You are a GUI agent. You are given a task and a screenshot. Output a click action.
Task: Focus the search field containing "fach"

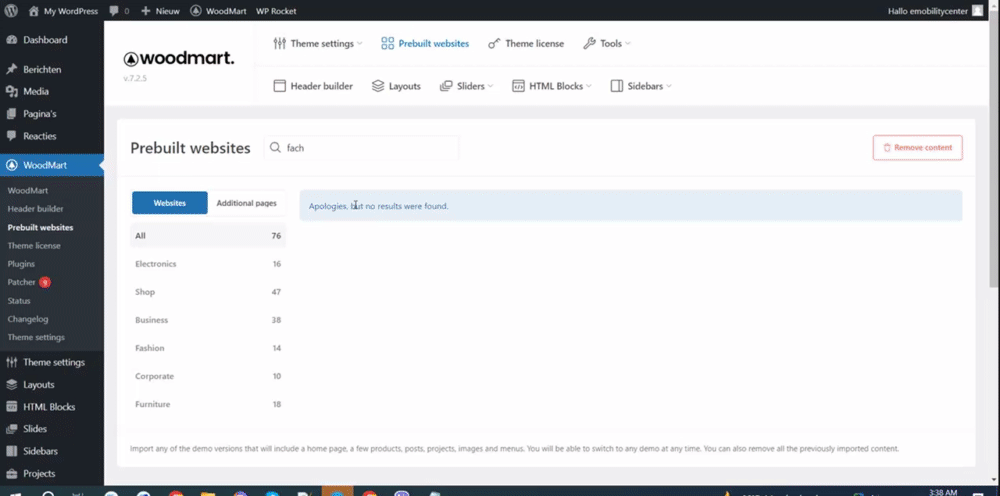point(362,147)
